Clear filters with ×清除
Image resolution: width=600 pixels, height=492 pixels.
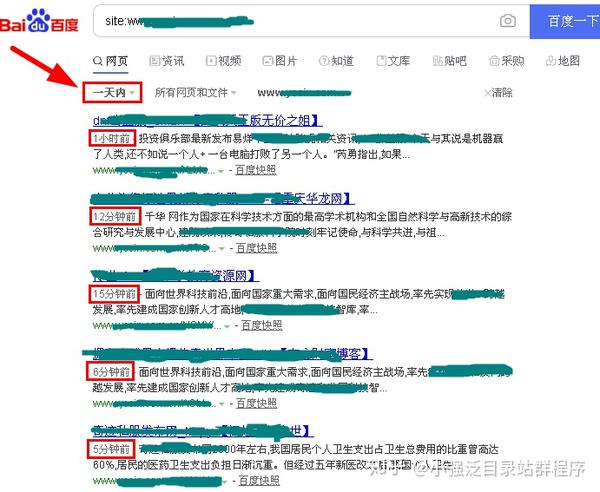(x=498, y=93)
